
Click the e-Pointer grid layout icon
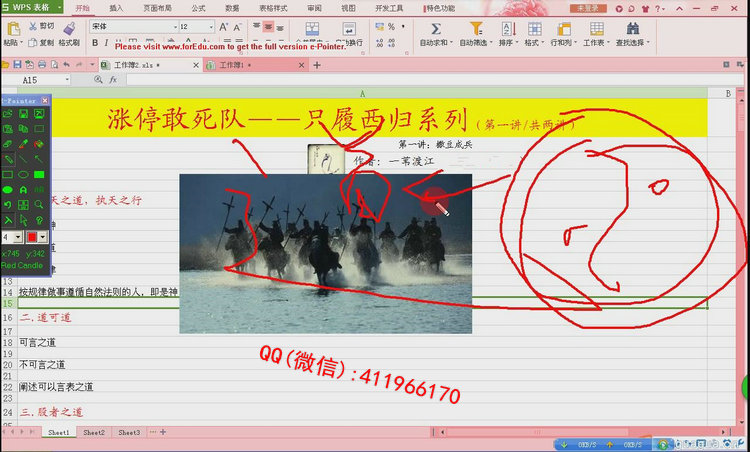tap(23, 205)
